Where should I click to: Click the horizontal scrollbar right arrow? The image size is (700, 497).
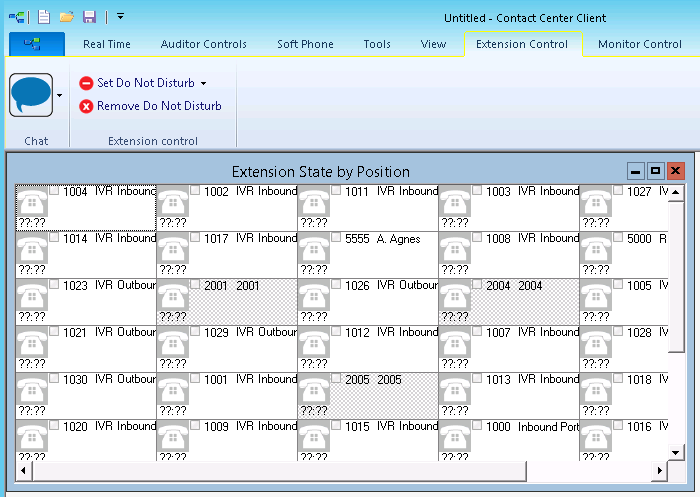point(660,470)
